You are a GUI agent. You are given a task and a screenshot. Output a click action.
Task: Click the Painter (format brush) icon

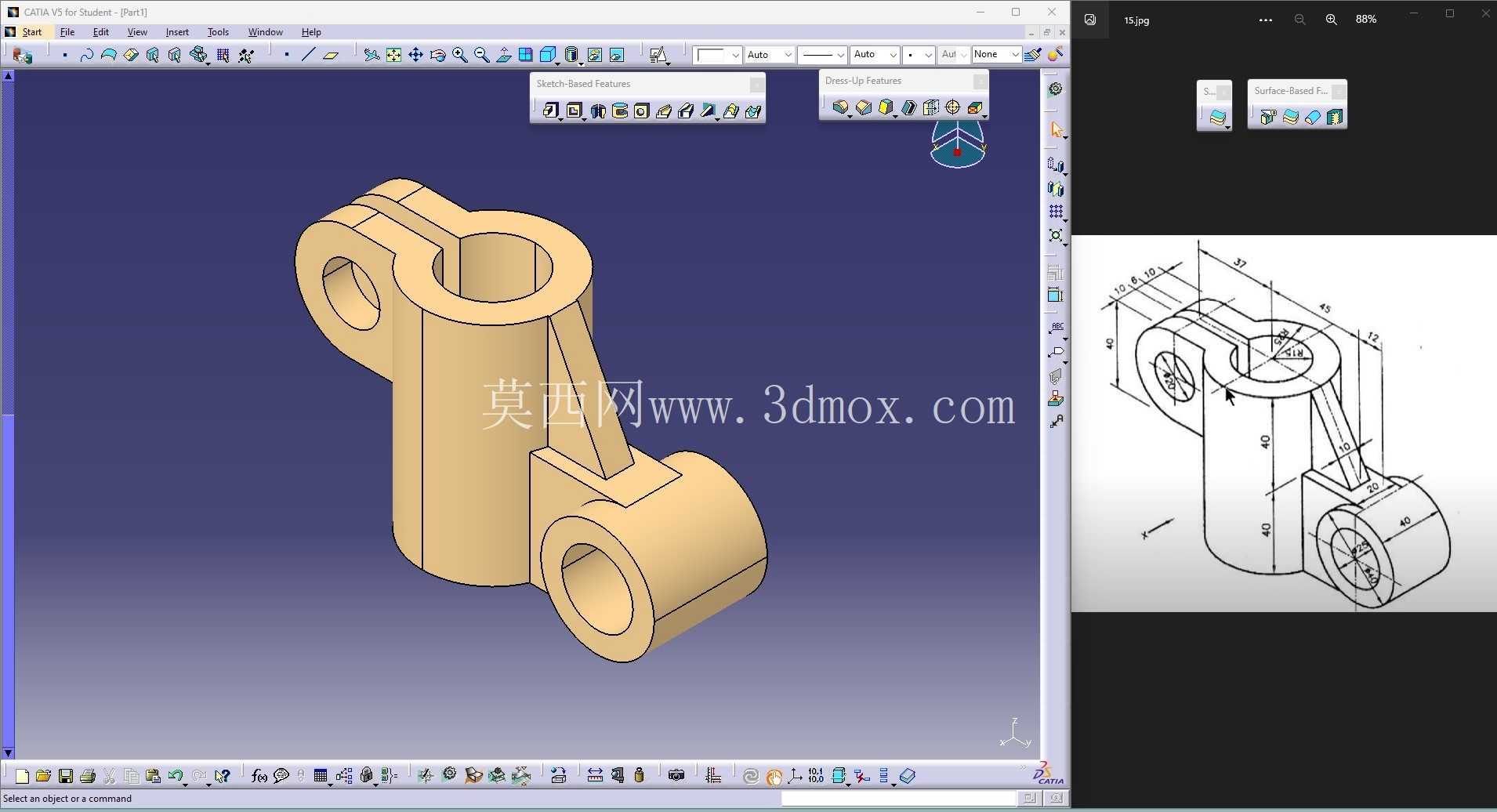(1033, 54)
